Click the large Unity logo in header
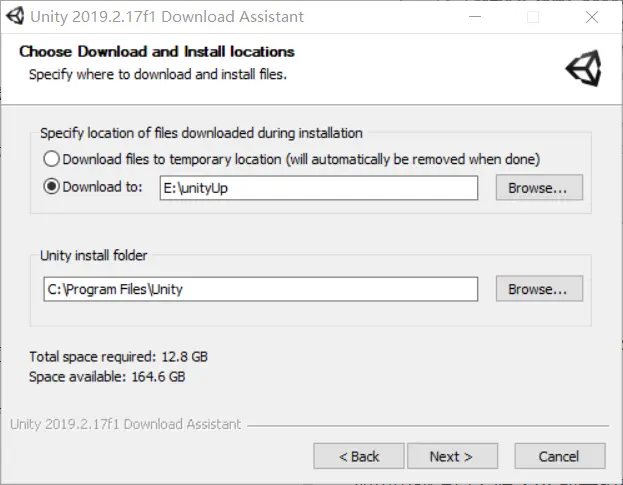The height and width of the screenshot is (485, 623). [584, 68]
